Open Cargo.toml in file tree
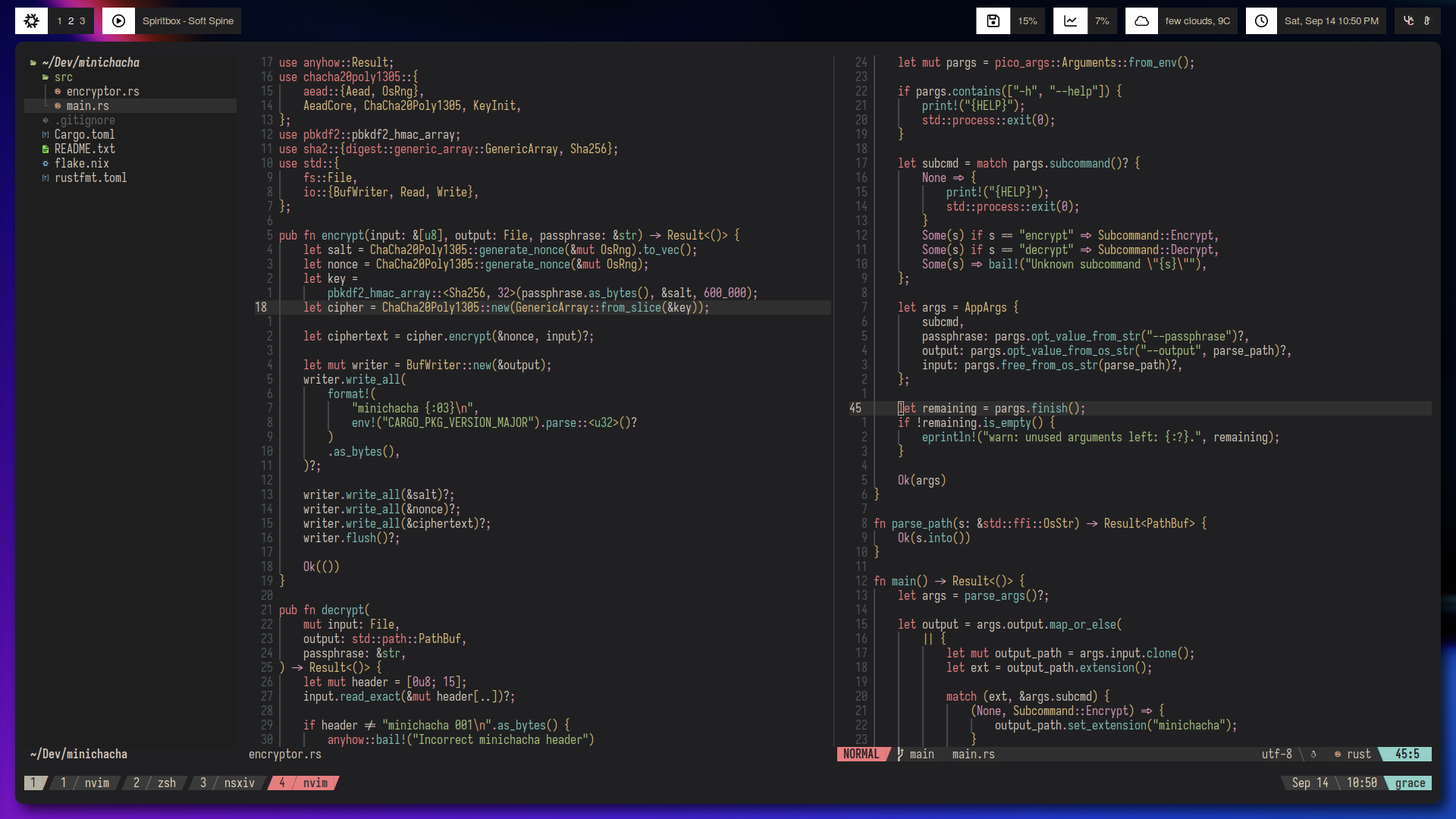1456x819 pixels. pos(84,135)
